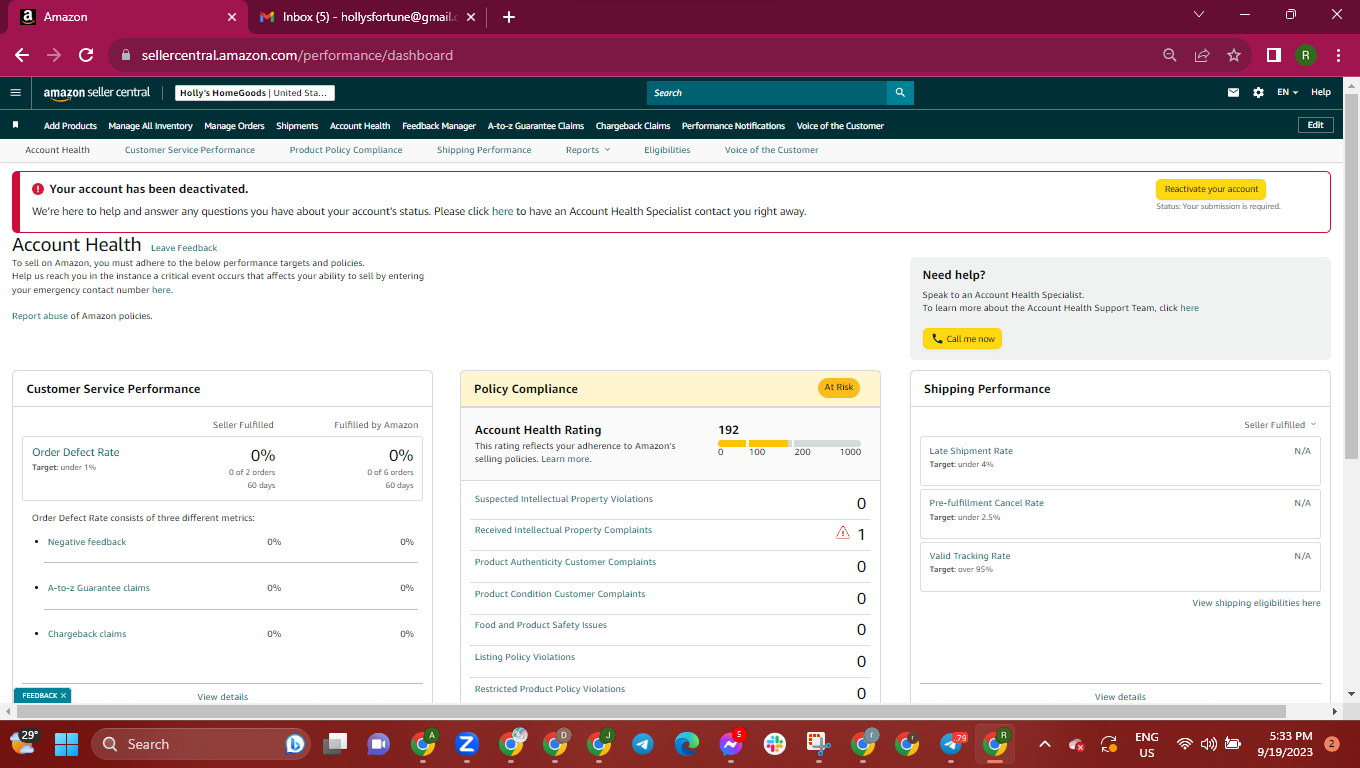
Task: Show hidden system tray icons
Action: coord(1045,744)
